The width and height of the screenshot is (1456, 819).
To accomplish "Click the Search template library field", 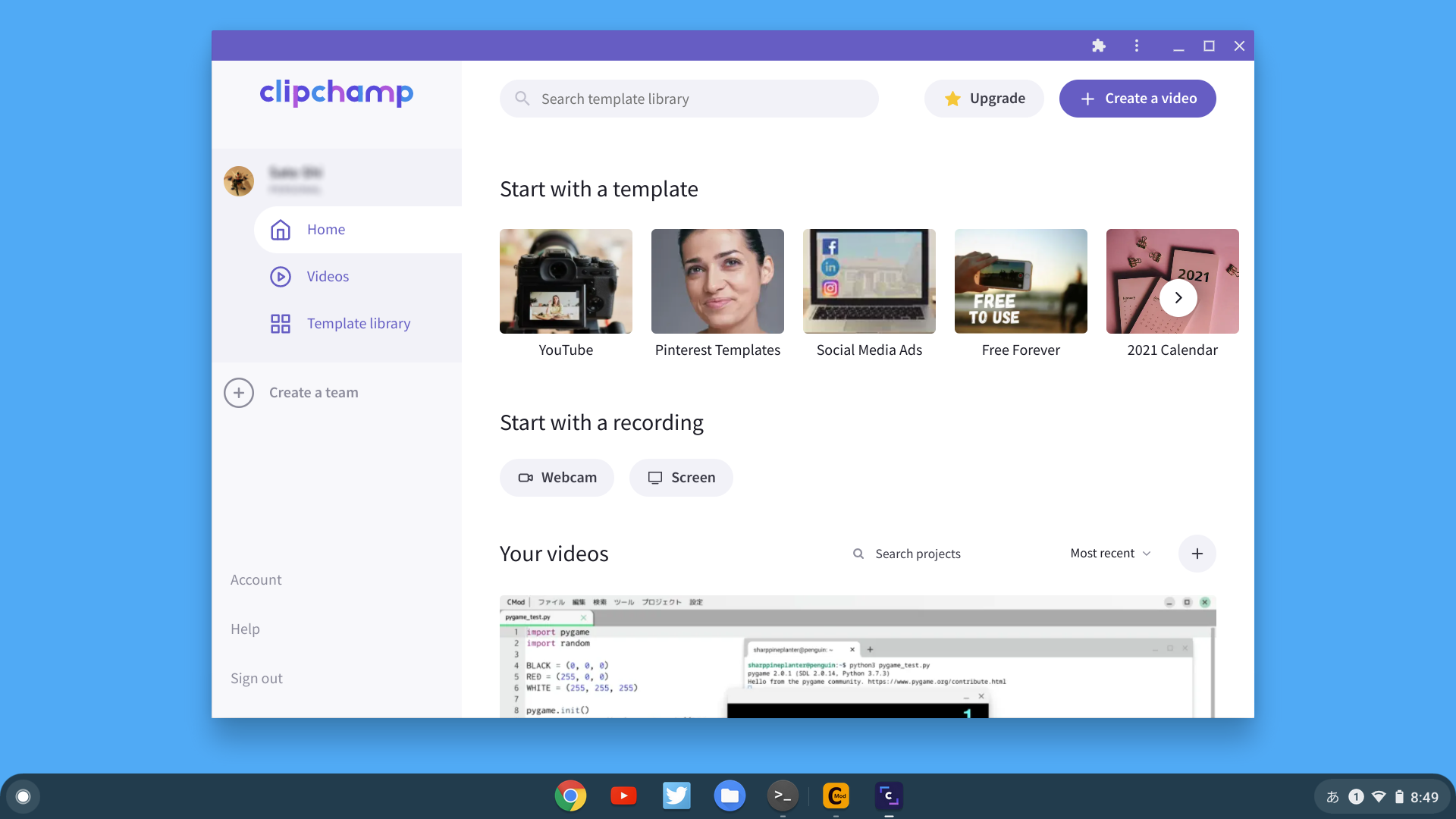I will point(689,99).
